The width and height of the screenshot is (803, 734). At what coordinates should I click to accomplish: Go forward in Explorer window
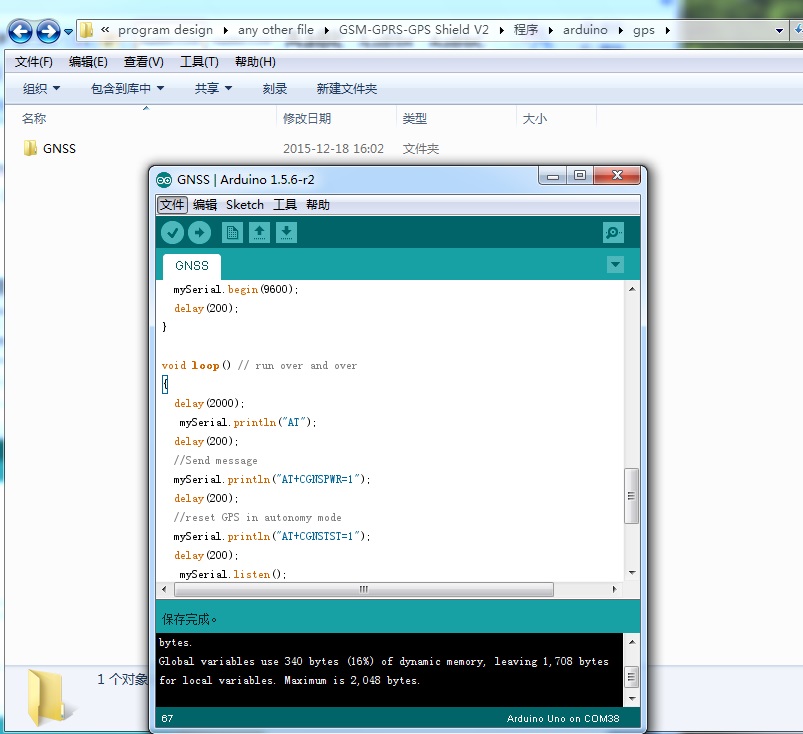click(x=48, y=31)
